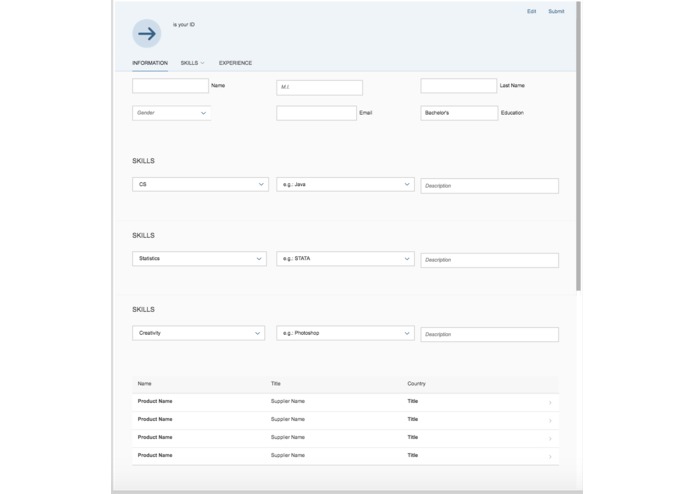Open the e.g.: Java dropdown
Viewport: 695px width, 494px height.
click(x=345, y=184)
